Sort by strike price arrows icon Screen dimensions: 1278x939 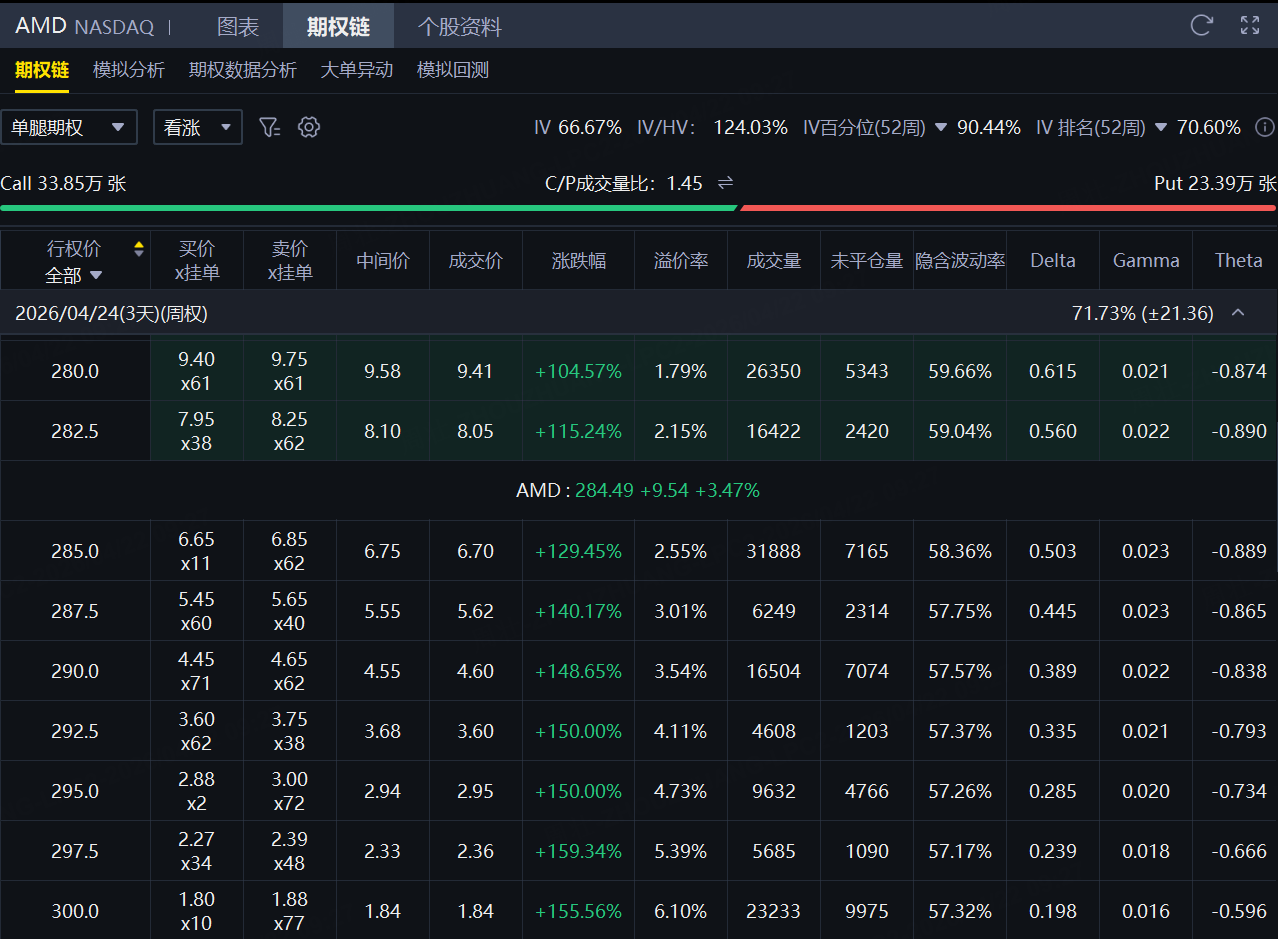(x=139, y=249)
